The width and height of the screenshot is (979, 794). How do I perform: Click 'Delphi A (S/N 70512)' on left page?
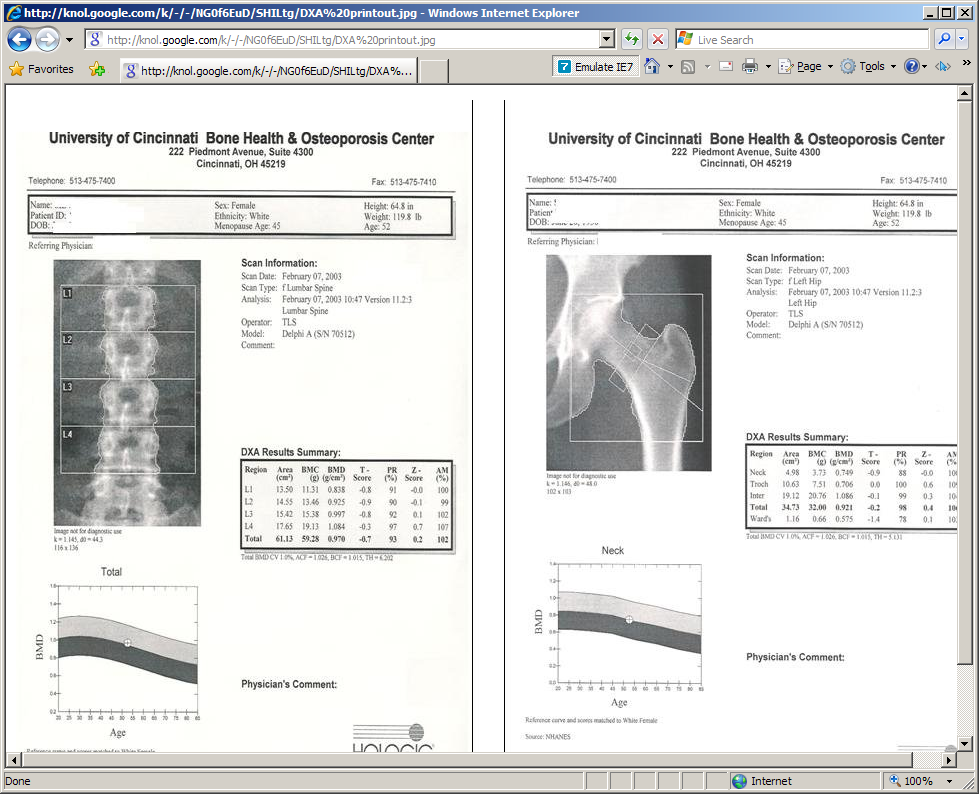(318, 334)
